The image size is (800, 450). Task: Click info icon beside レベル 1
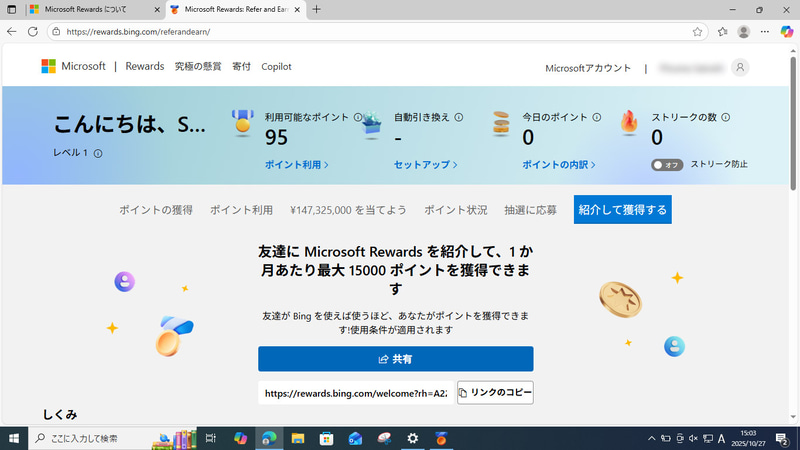(x=98, y=153)
